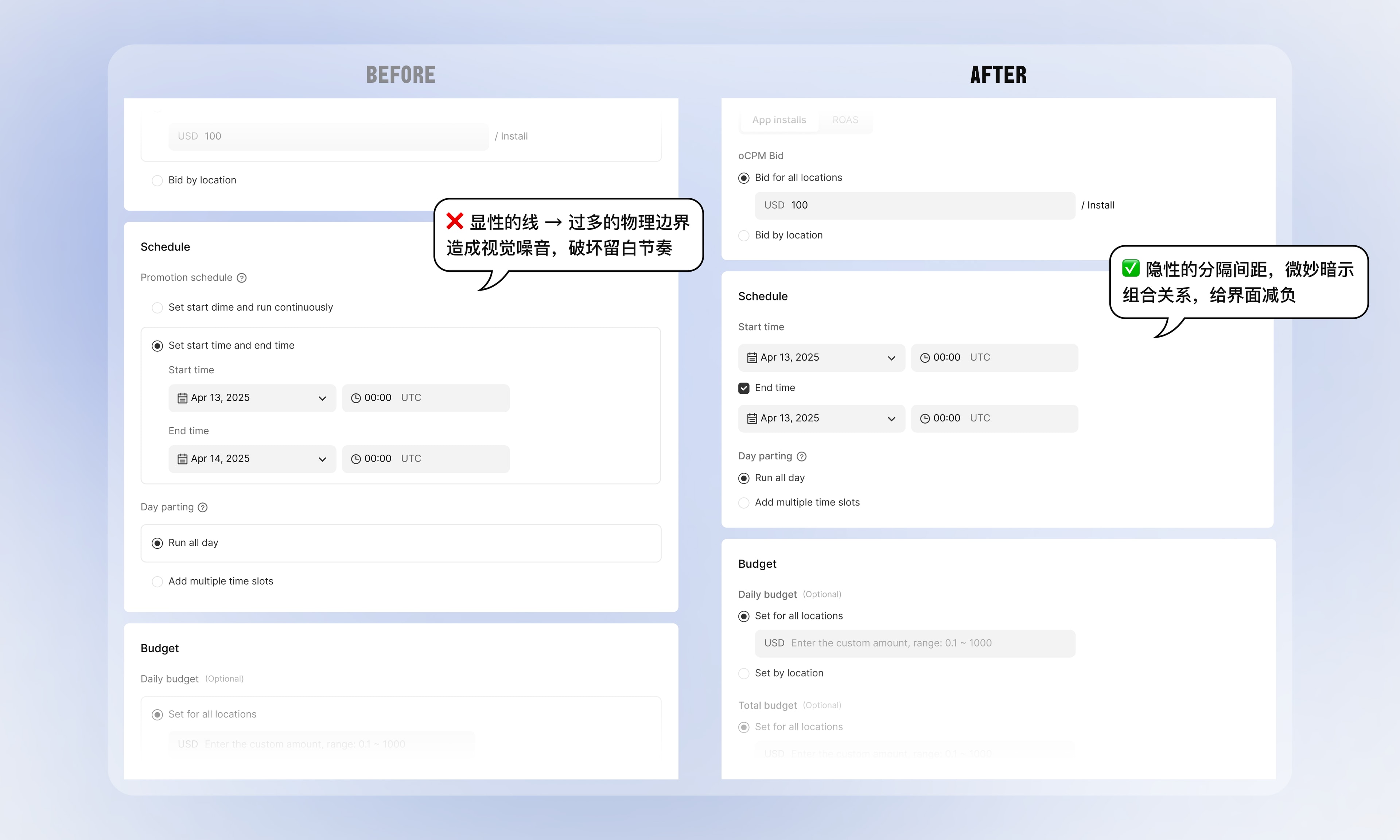Open AFTER End time date dropdown
This screenshot has height=840, width=1400.
coord(822,419)
